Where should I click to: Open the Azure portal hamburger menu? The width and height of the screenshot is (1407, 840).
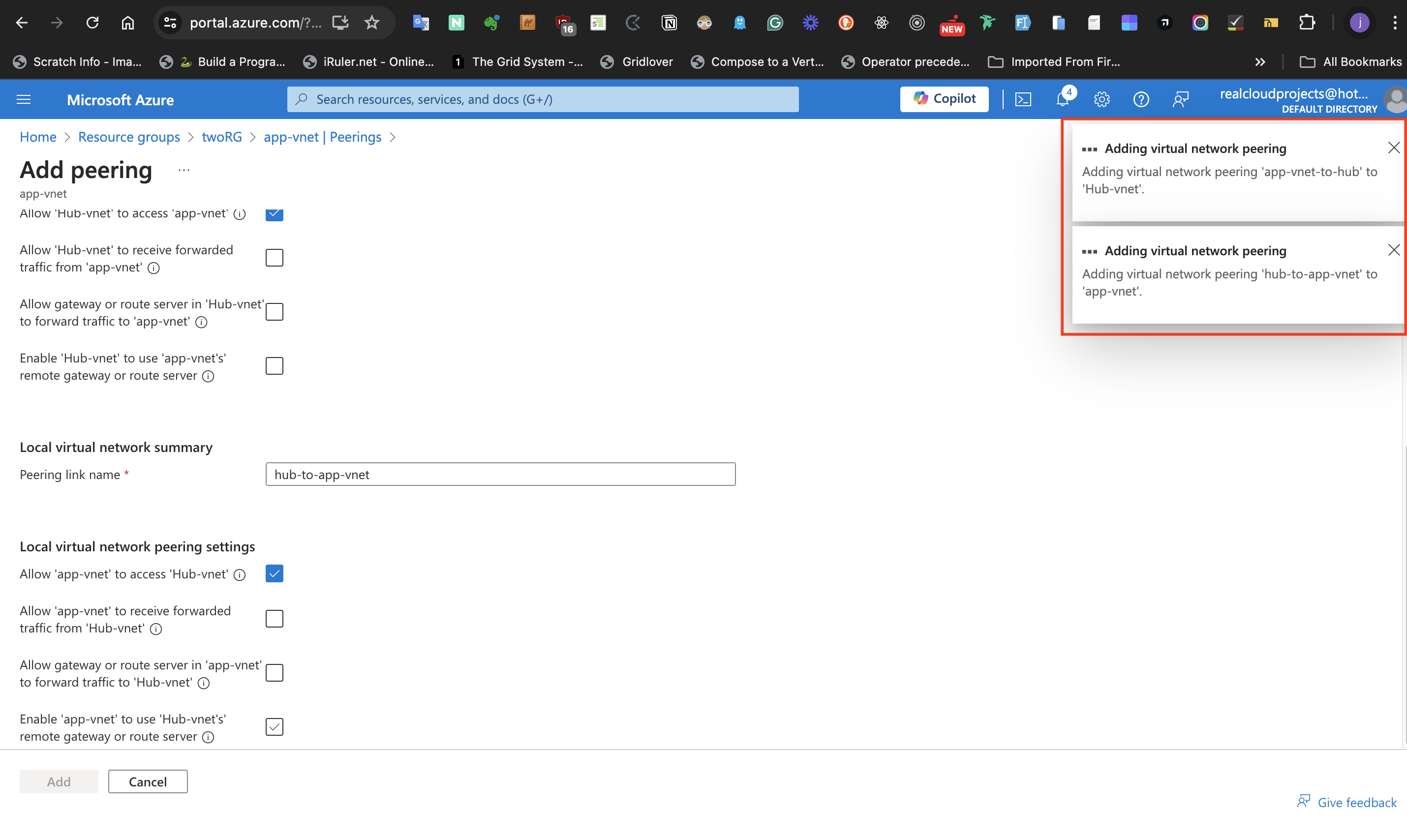[x=23, y=99]
